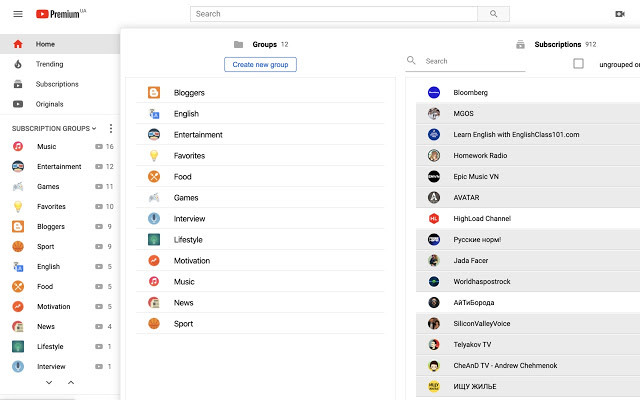Select the Jada Facer subscription
This screenshot has width=640, height=400.
coord(528,260)
